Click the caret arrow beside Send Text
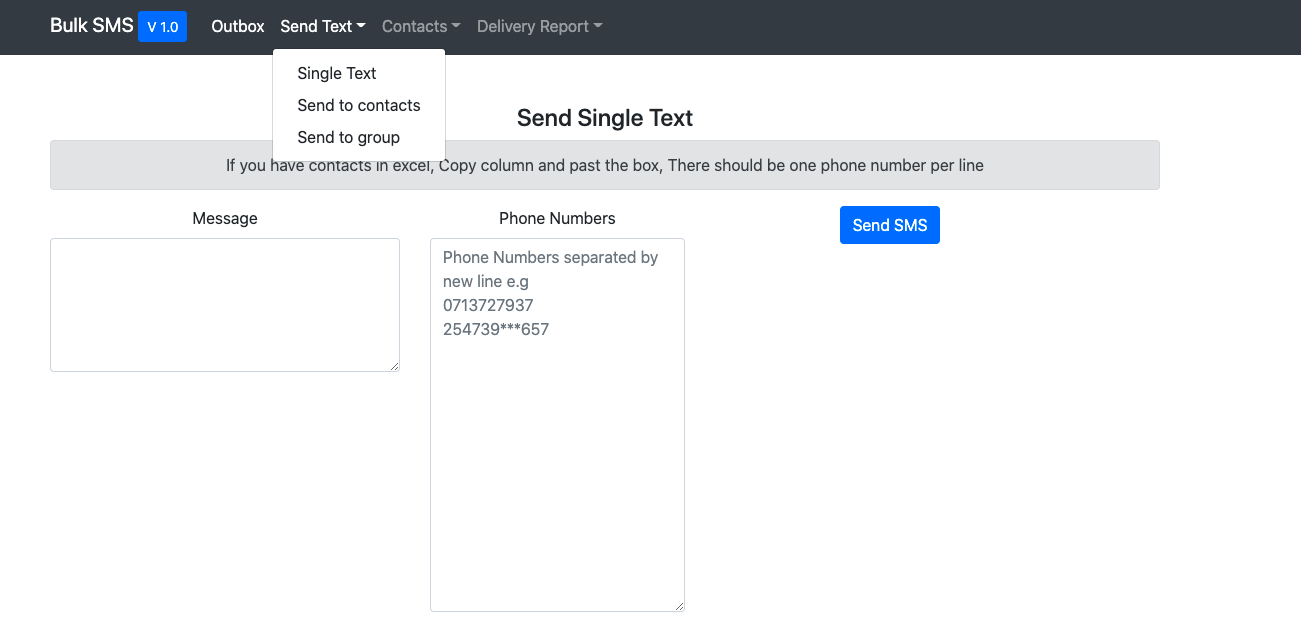Image resolution: width=1301 pixels, height=625 pixels. point(361,27)
